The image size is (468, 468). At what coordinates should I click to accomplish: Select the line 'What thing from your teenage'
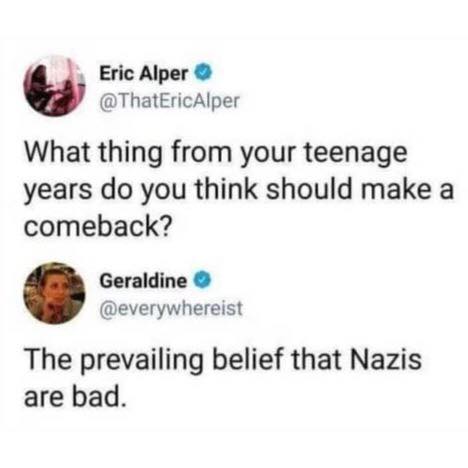pos(216,154)
